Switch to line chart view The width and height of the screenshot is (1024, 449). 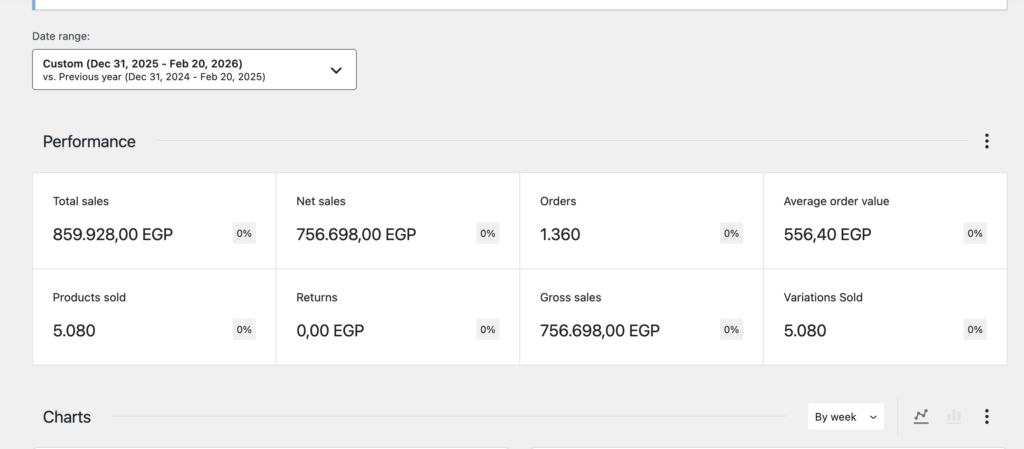[x=921, y=417]
